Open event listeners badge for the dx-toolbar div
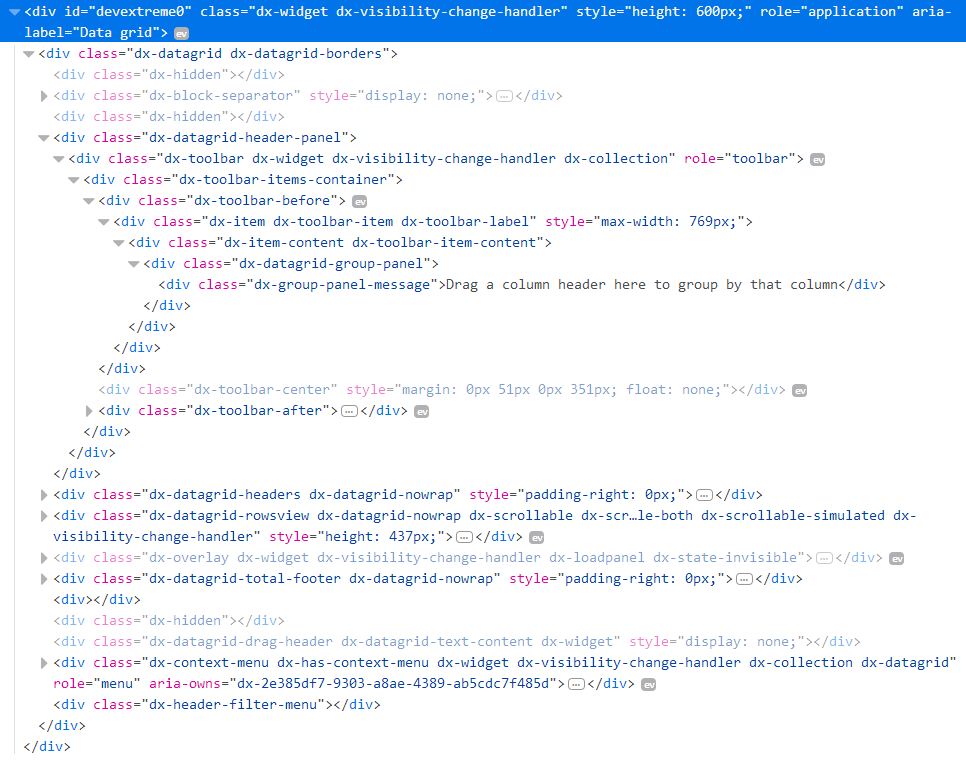 tap(817, 160)
